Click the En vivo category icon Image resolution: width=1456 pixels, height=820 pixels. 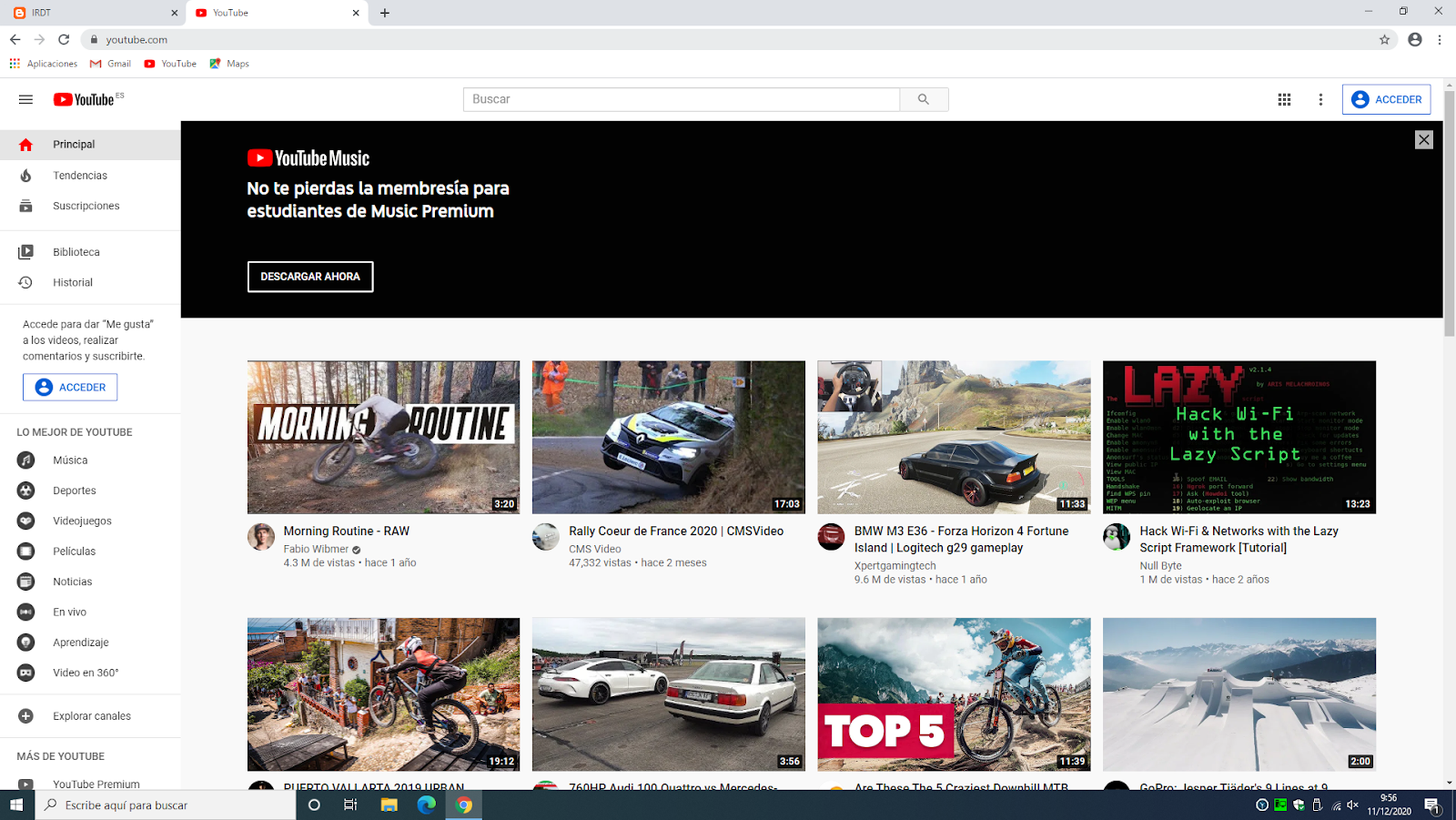coord(25,612)
